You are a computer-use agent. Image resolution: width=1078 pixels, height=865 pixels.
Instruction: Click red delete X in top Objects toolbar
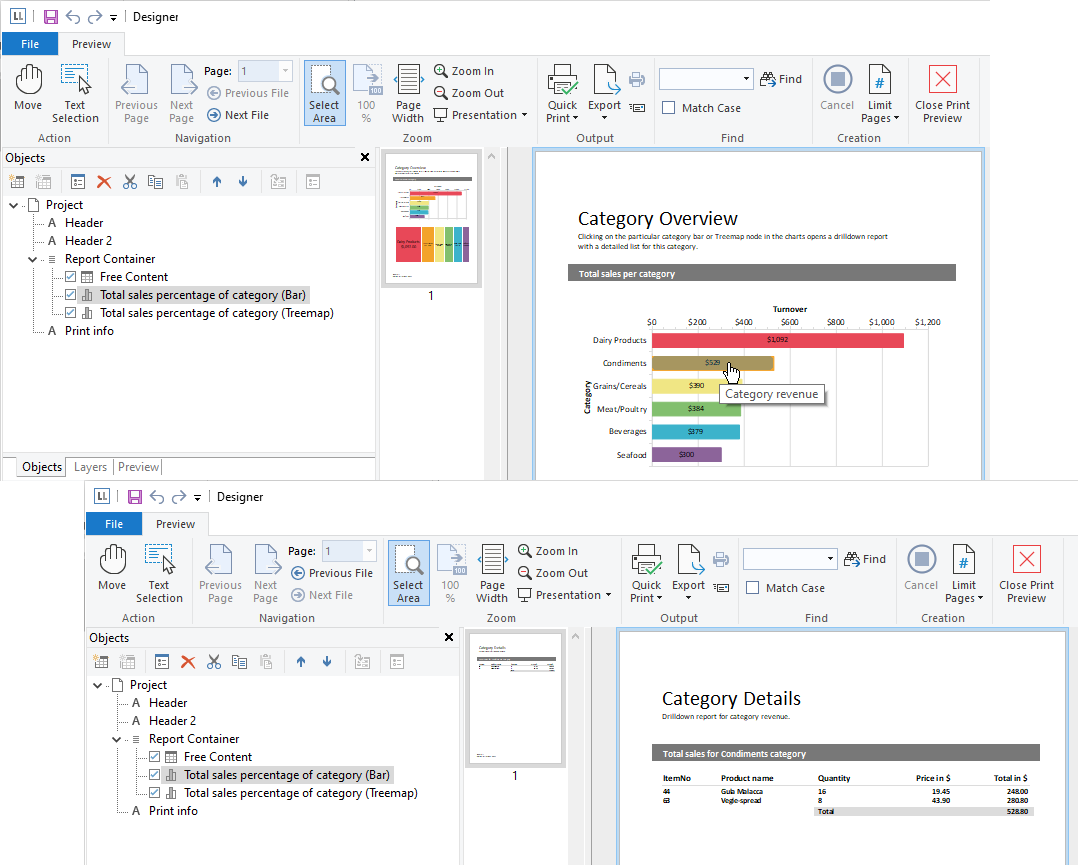click(104, 182)
